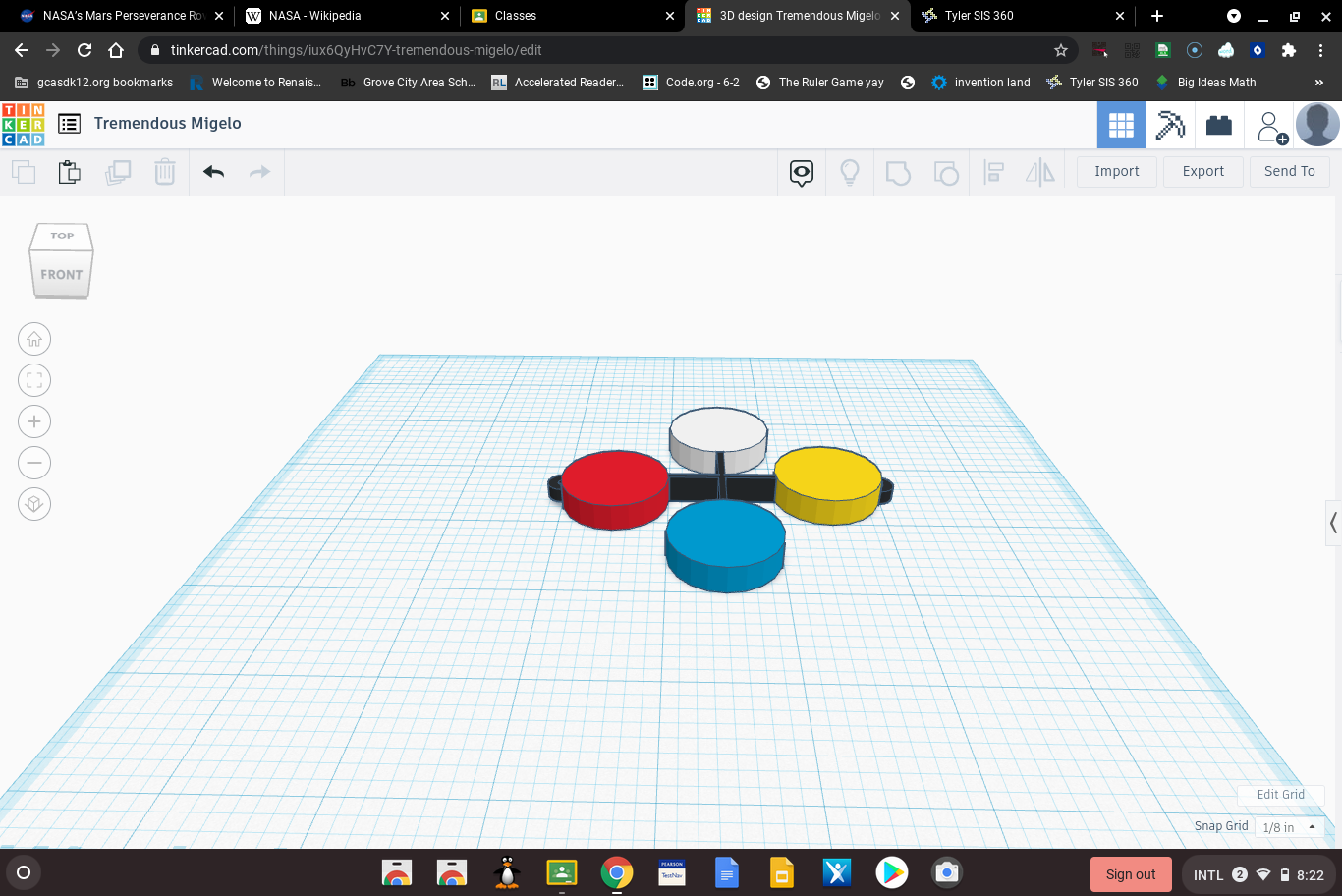Open The Ruler Game yay bookmark
Screen dimensions: 1342x896
(819, 83)
